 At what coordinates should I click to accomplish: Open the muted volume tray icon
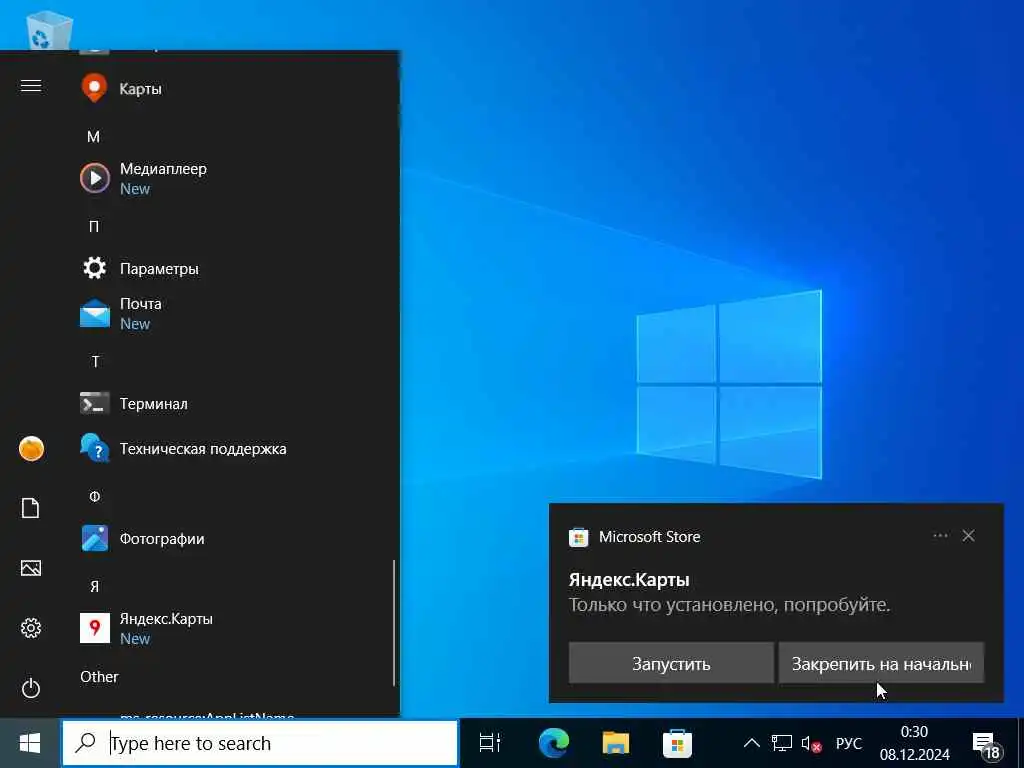click(x=812, y=743)
